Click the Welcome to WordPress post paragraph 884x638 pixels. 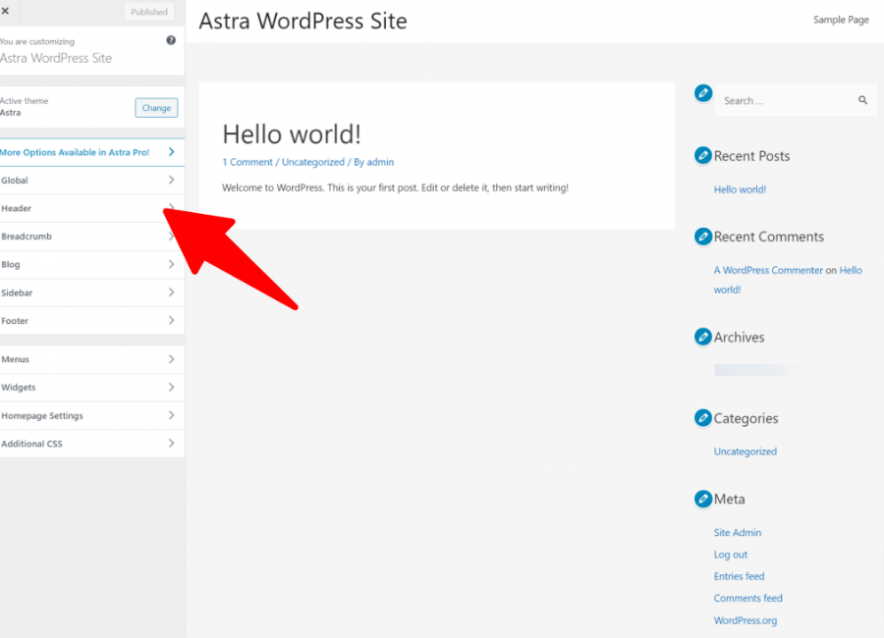(395, 188)
